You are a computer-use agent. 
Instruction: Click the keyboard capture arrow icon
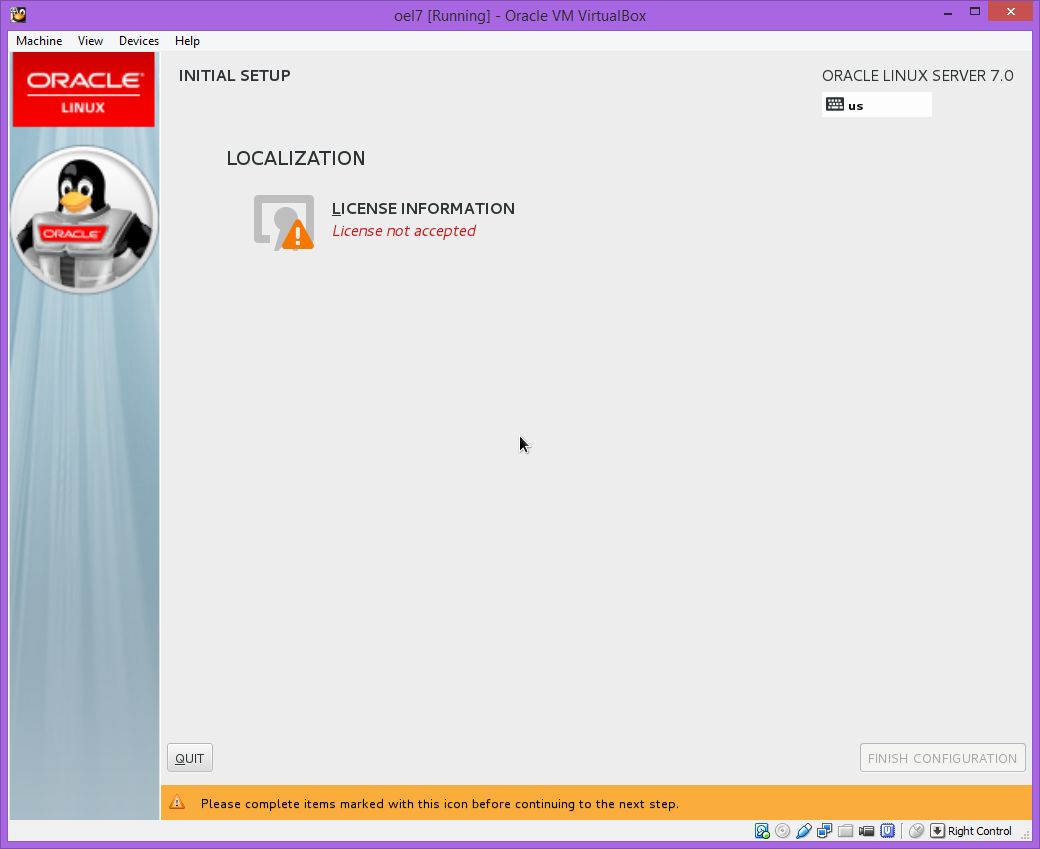(x=937, y=831)
